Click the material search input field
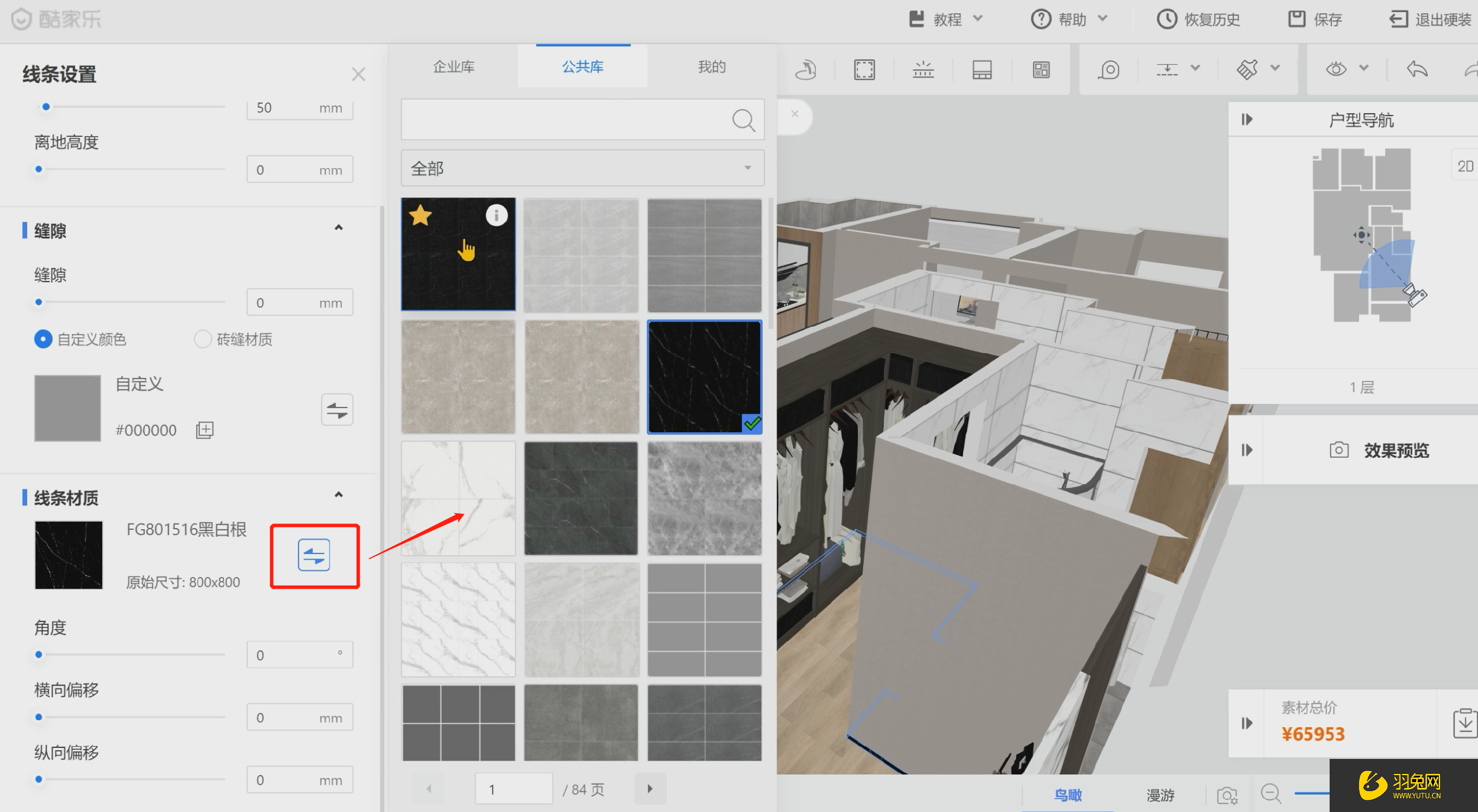The width and height of the screenshot is (1478, 812). tap(583, 119)
